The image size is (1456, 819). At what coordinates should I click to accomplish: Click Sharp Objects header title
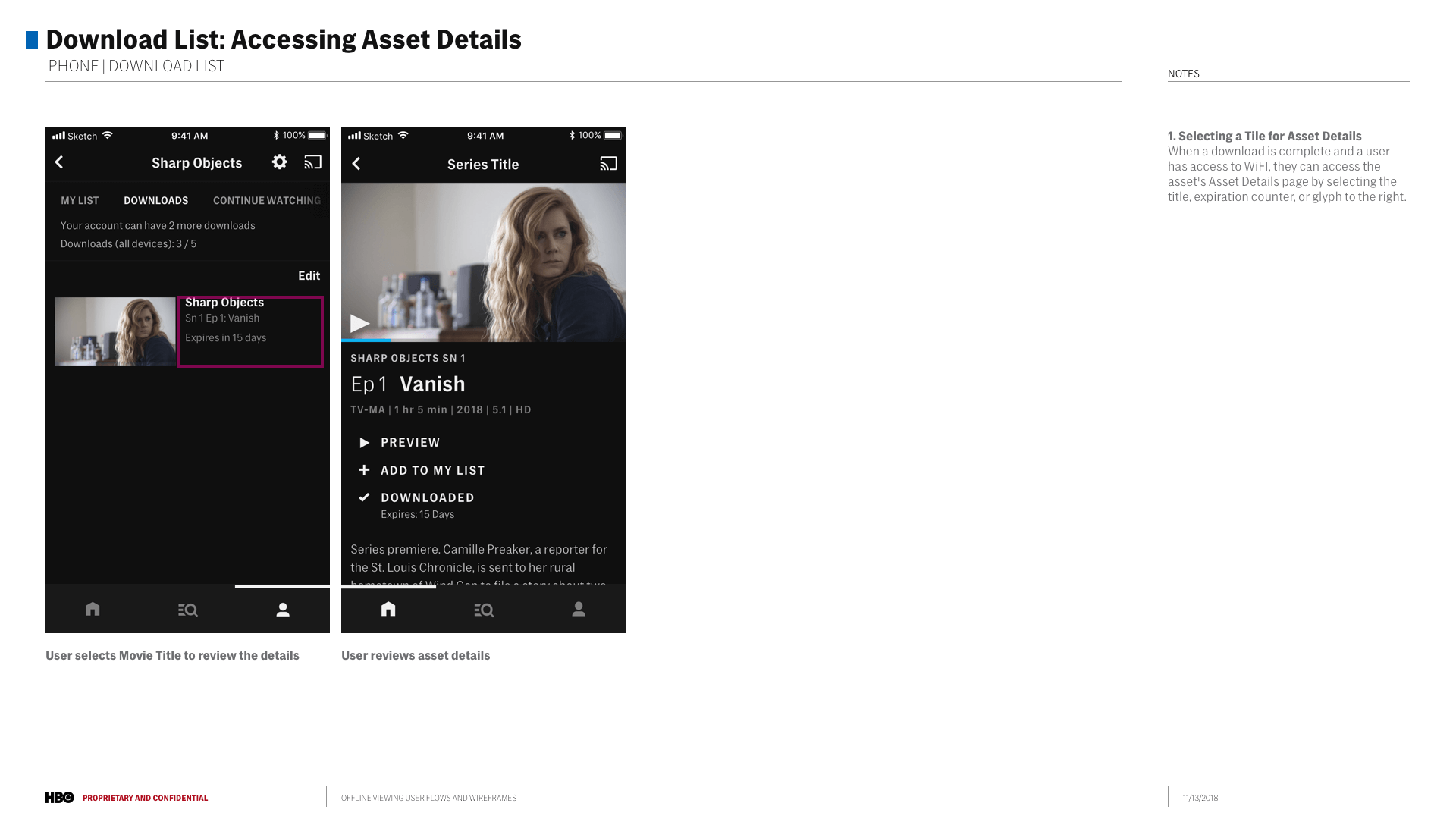(197, 163)
